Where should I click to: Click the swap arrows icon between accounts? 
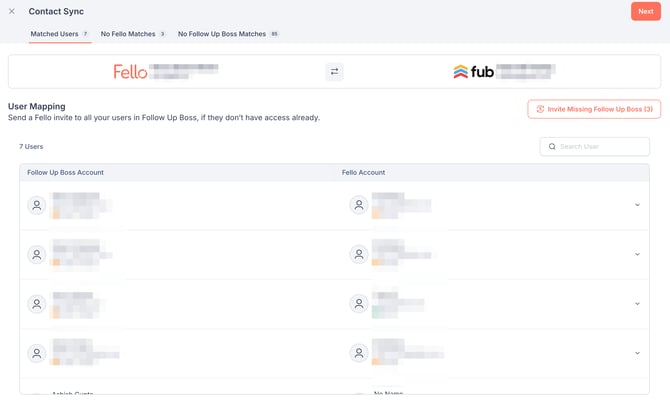pos(335,72)
